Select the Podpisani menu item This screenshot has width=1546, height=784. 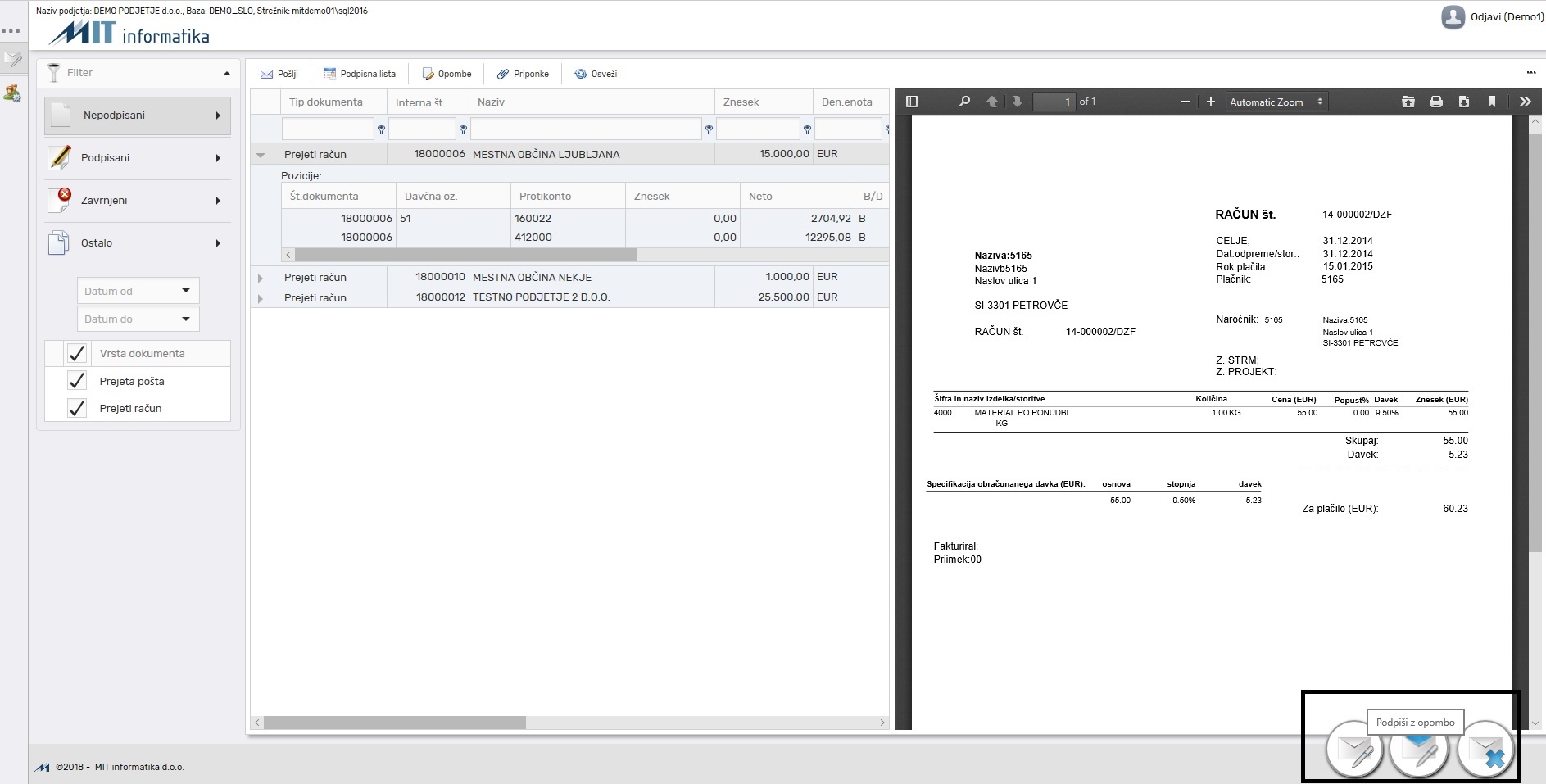[x=137, y=158]
